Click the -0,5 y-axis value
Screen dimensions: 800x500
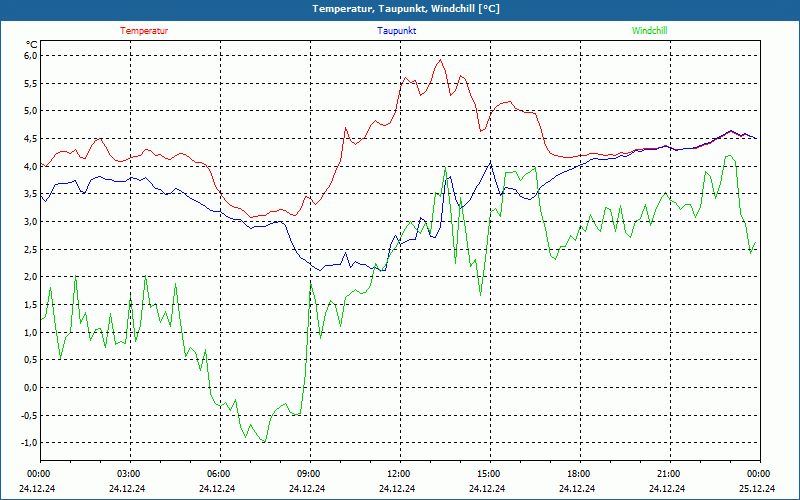[x=30, y=415]
